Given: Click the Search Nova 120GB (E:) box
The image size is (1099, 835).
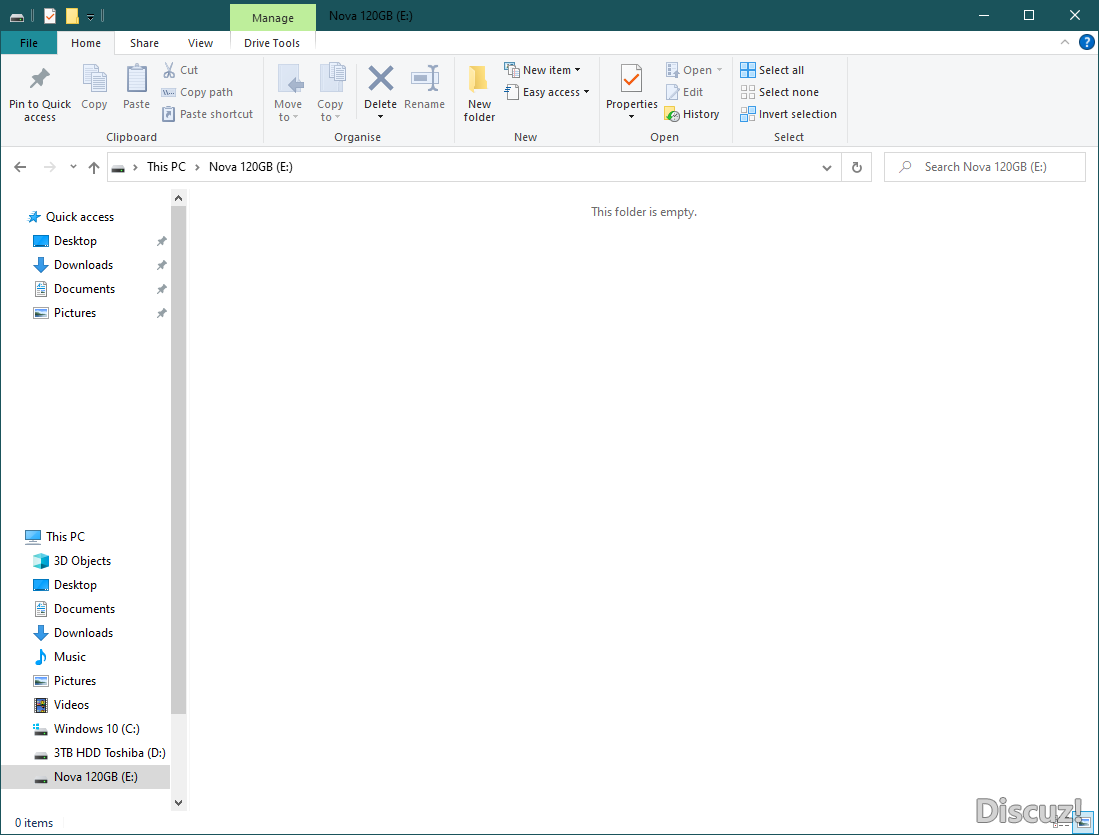Looking at the screenshot, I should (x=985, y=167).
